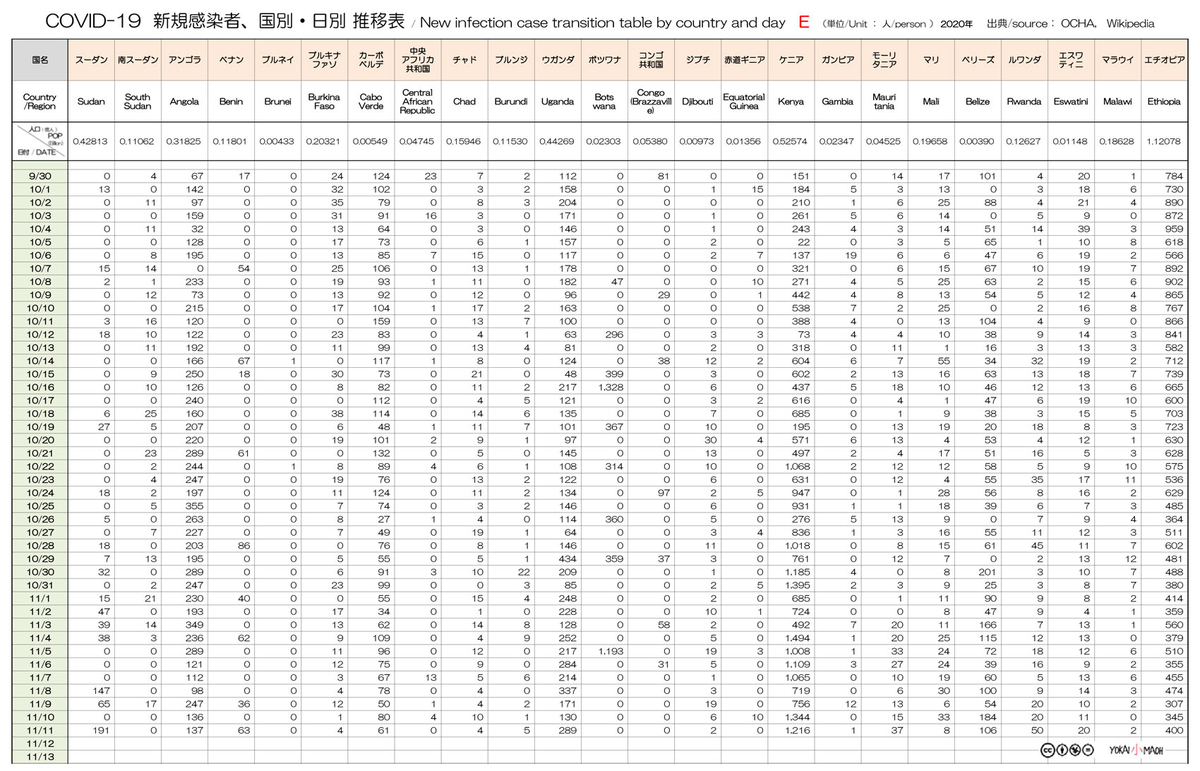This screenshot has width=1200, height=771.
Task: Select Sudan value 191 on 11/11
Action: coord(102,731)
